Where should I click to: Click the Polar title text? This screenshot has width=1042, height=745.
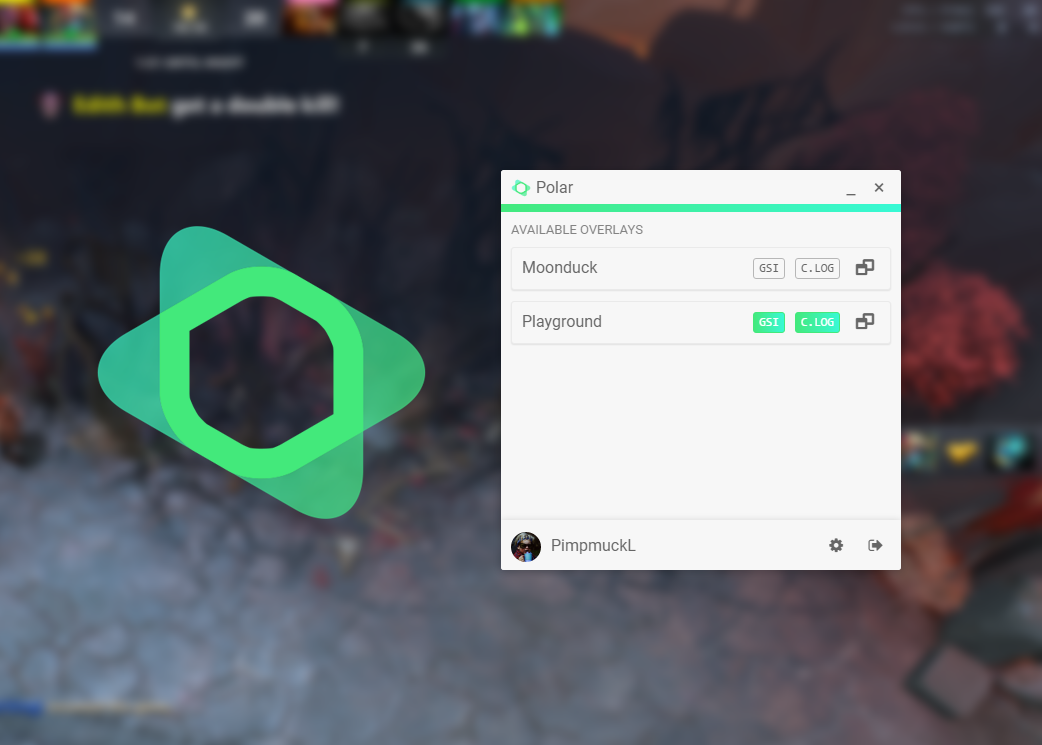(554, 187)
